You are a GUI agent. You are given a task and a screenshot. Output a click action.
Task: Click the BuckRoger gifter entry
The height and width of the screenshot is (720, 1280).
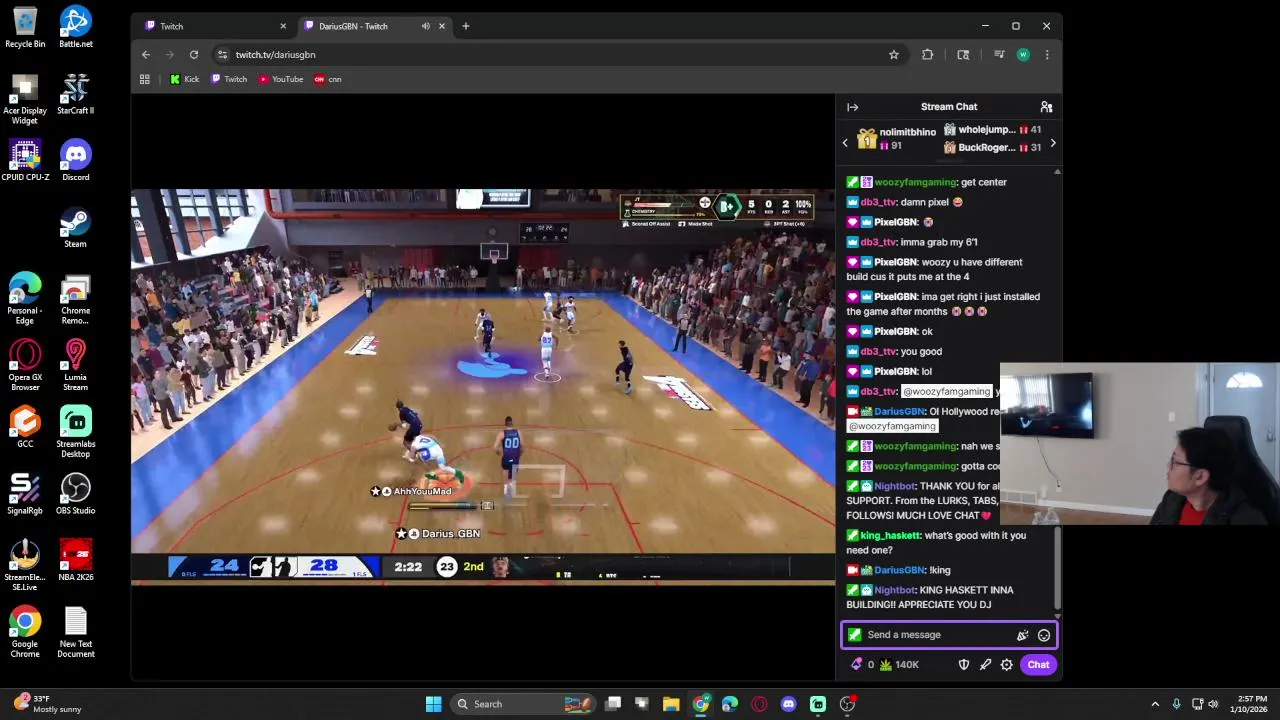pyautogui.click(x=992, y=148)
